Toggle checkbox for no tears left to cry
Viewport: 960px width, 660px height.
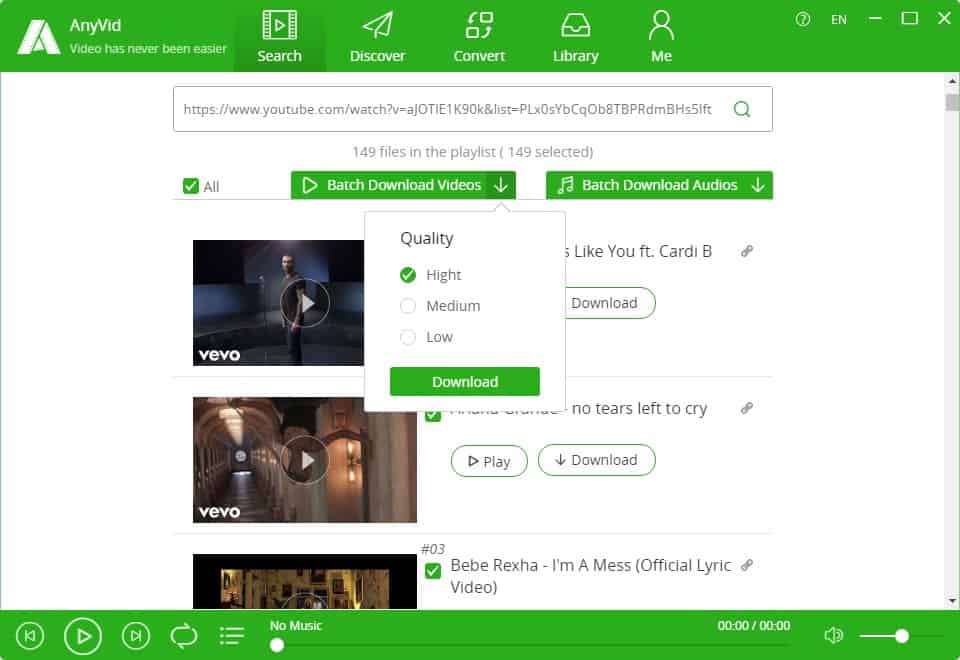pos(433,416)
